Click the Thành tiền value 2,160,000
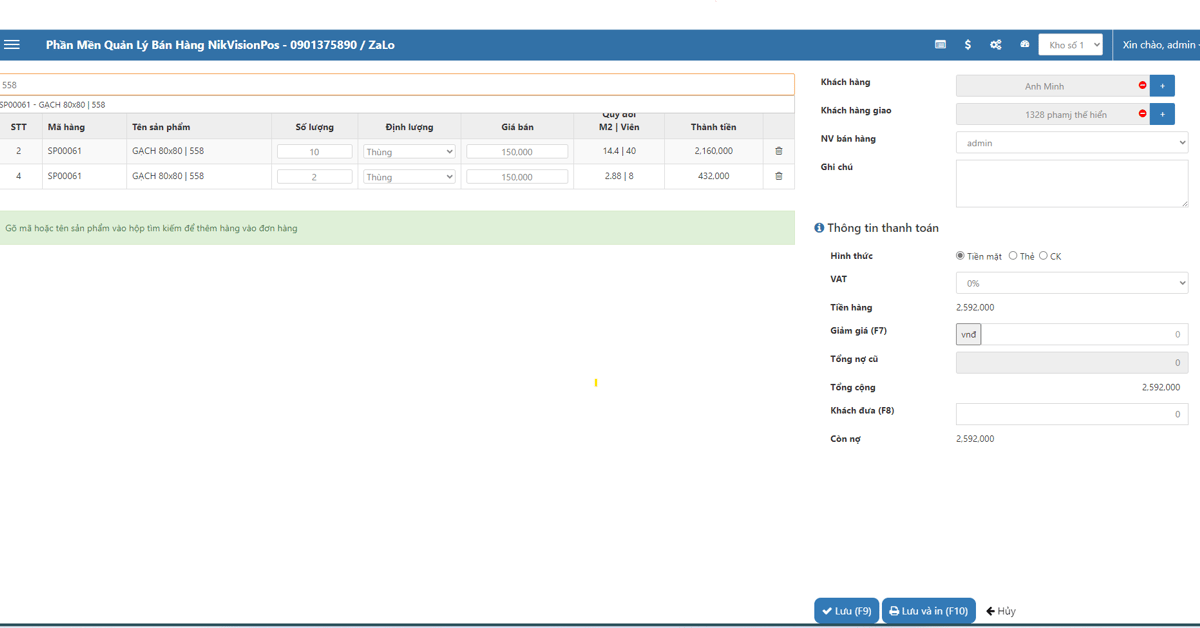The image size is (1200, 628). click(x=713, y=151)
